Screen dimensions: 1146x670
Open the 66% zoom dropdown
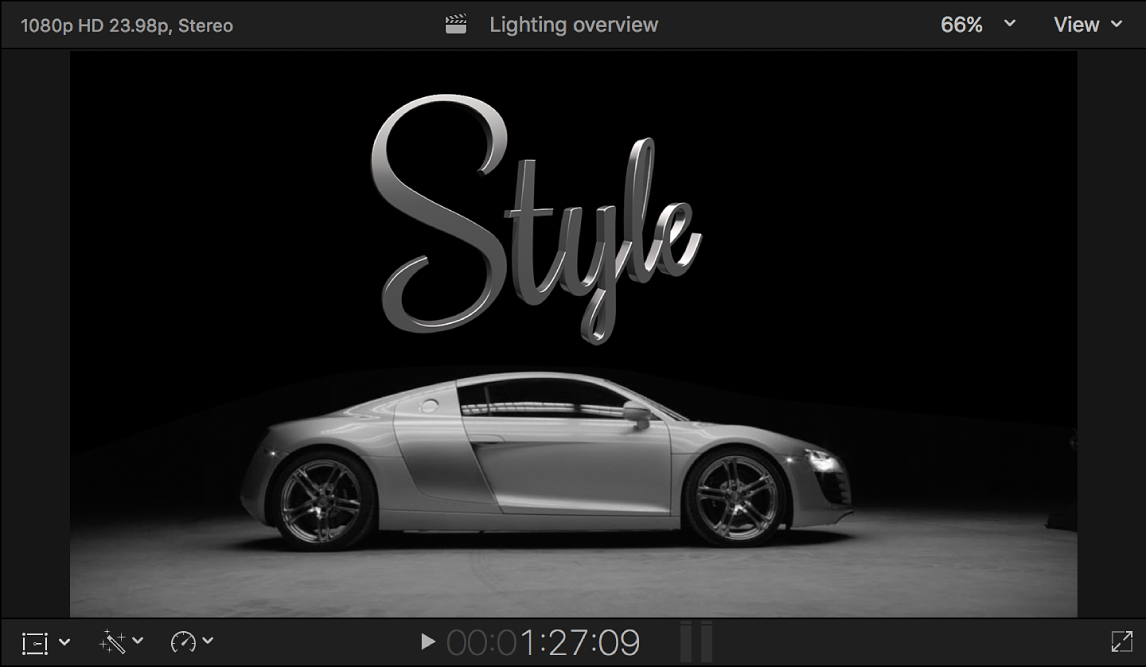click(x=1010, y=24)
